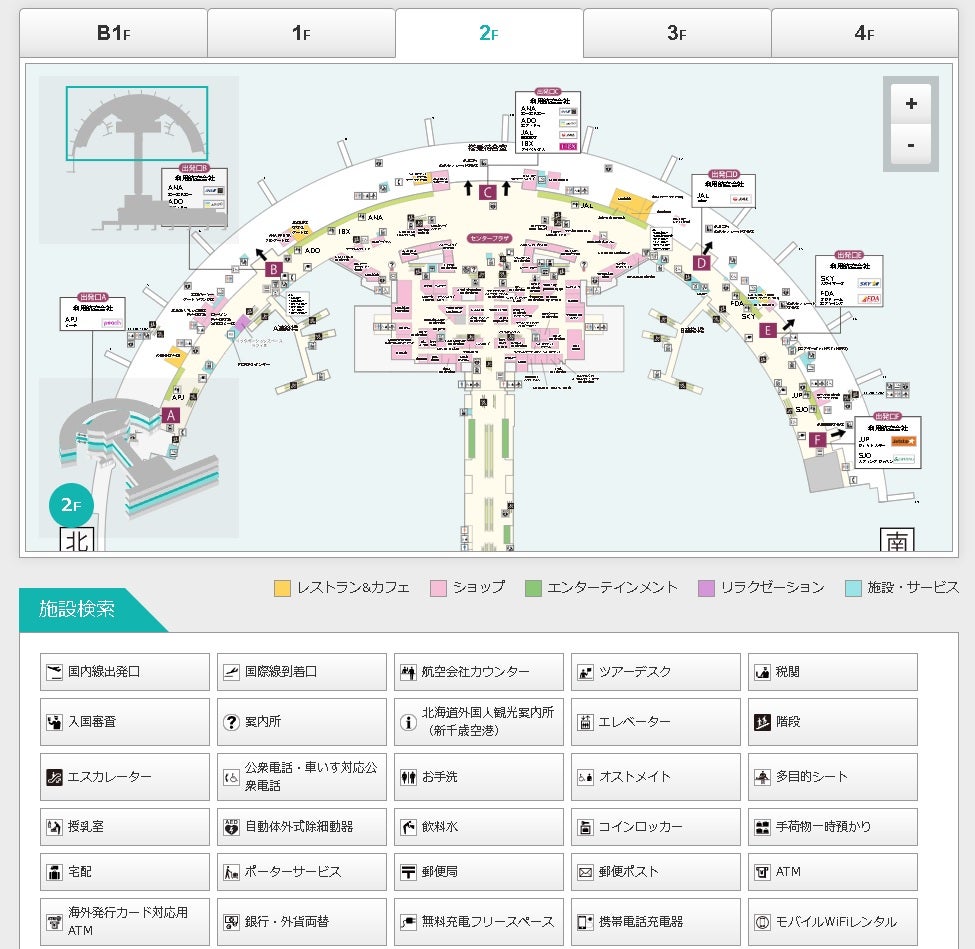This screenshot has height=949, width=975.
Task: Click the yellow レストラン&カフェ legend swatch
Action: (281, 588)
